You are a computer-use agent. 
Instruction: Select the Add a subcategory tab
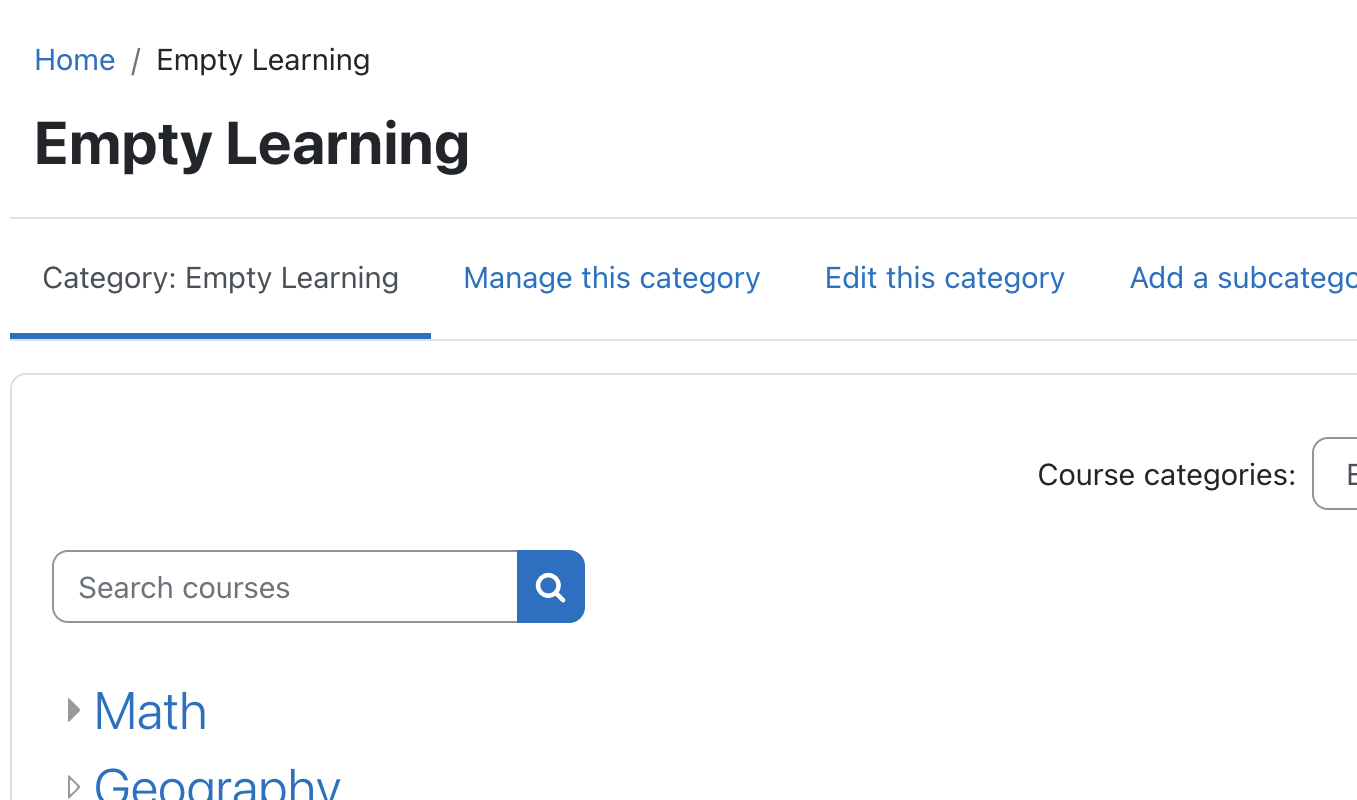1243,278
